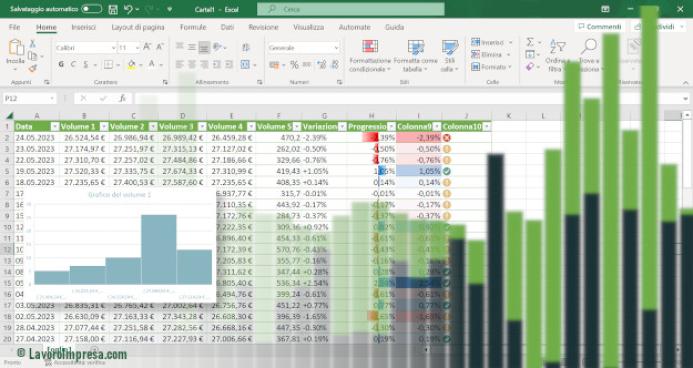Viewport: 693px width, 368px height.
Task: Increase font size with larger A icon
Action: (x=147, y=47)
